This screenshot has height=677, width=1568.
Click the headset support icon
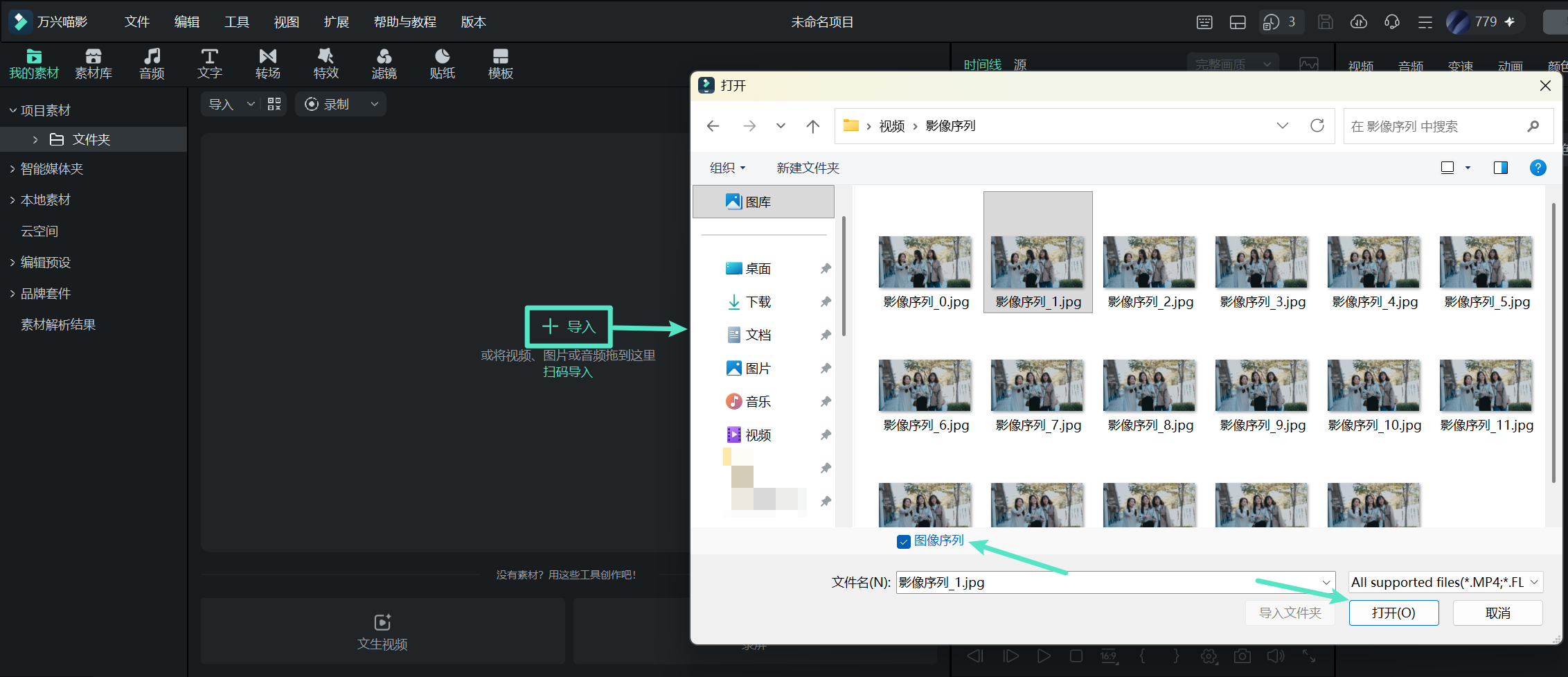tap(1392, 22)
